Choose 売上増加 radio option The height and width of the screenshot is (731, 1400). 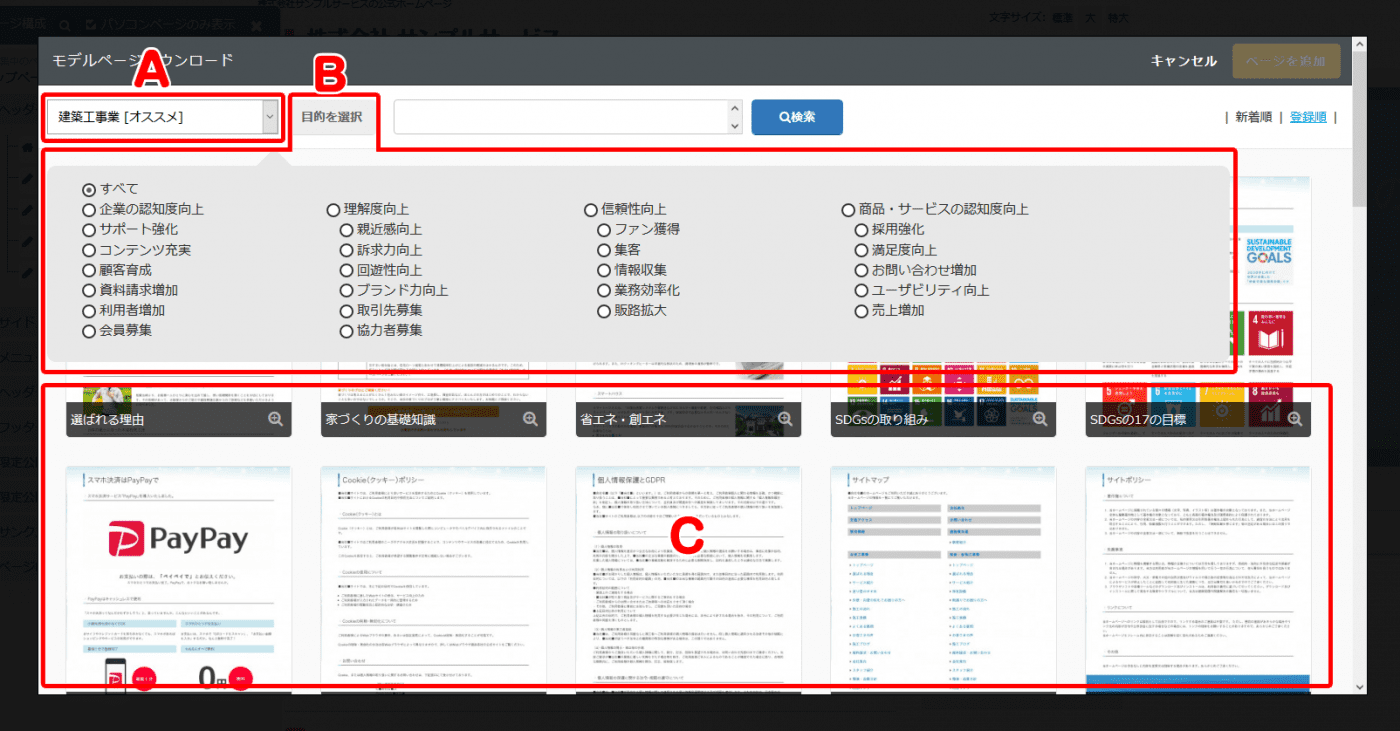862,310
